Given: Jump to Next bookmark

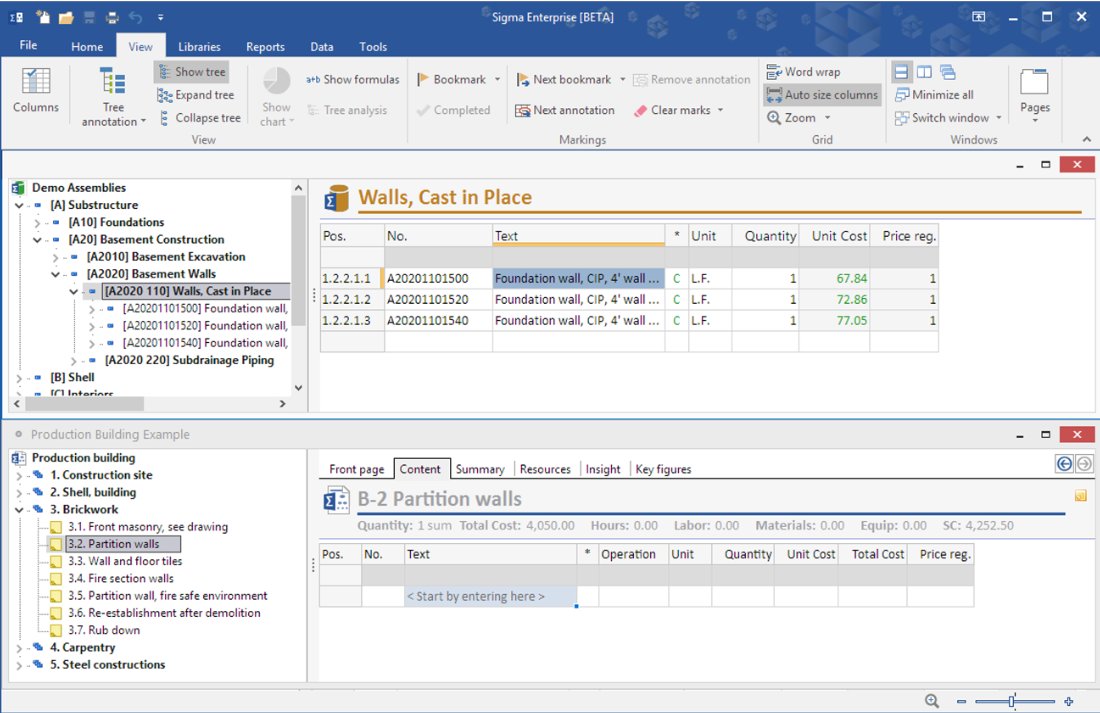Looking at the screenshot, I should tap(564, 79).
